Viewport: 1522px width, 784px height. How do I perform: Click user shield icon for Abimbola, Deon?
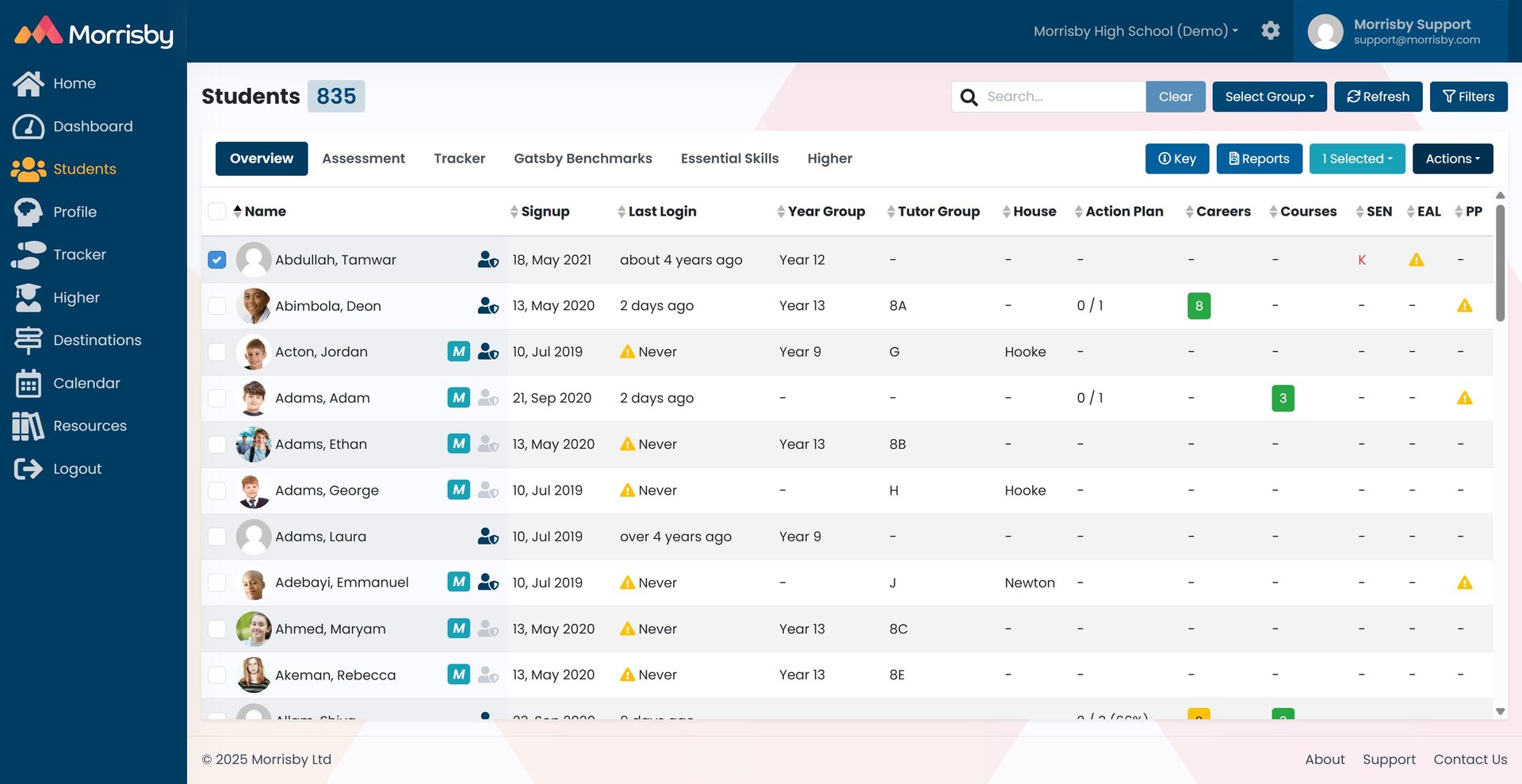488,306
